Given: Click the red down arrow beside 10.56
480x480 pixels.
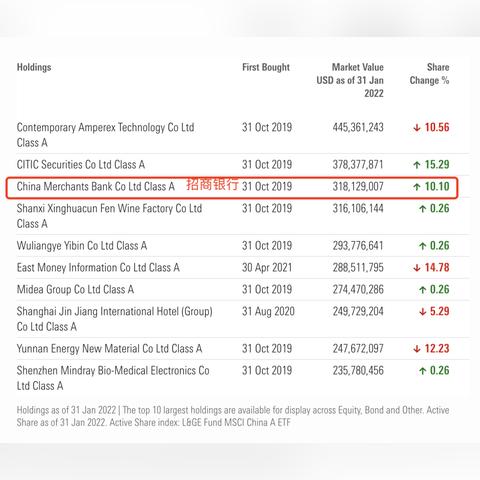Looking at the screenshot, I should [x=417, y=128].
